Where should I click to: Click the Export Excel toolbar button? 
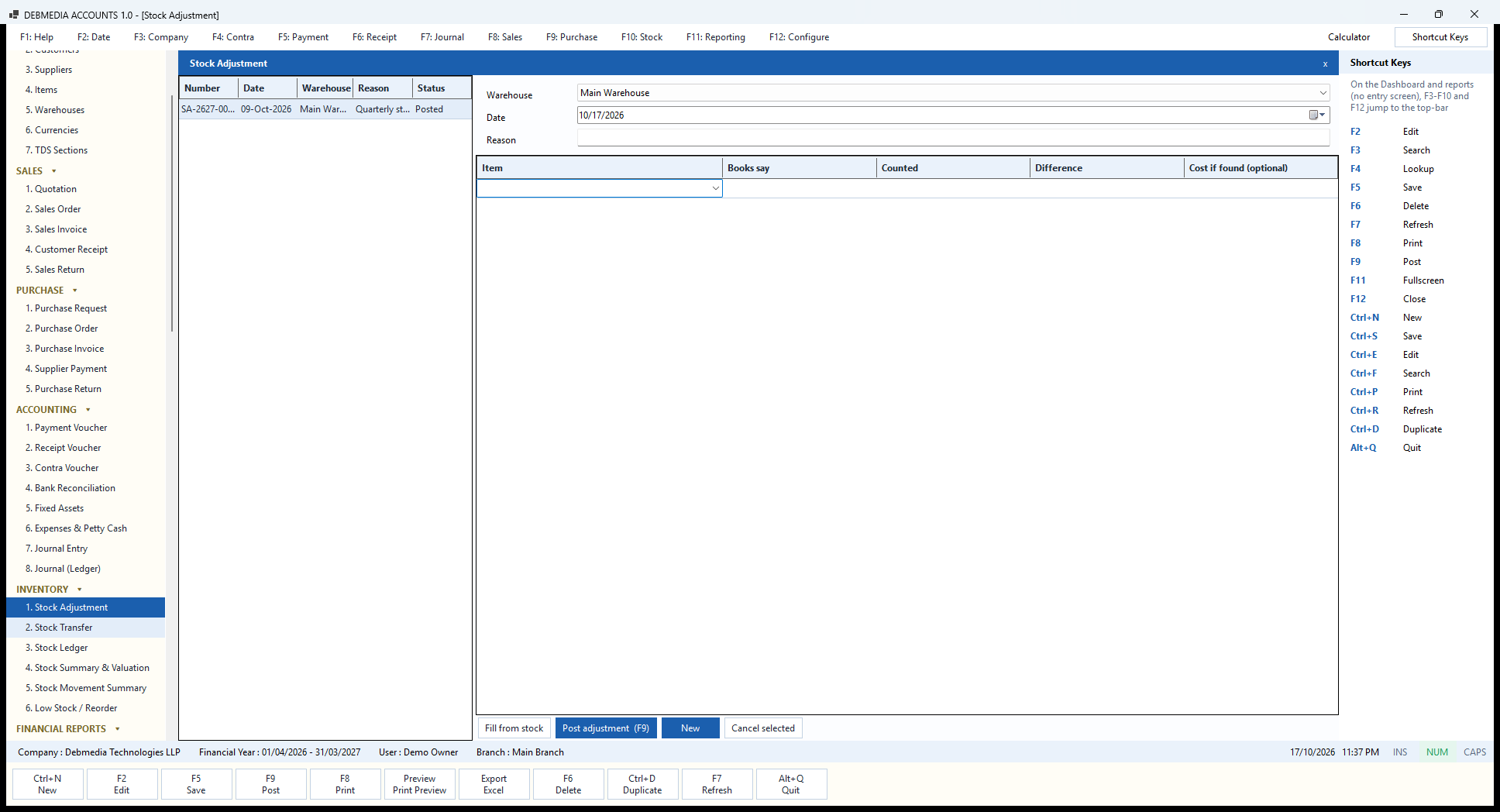tap(494, 784)
